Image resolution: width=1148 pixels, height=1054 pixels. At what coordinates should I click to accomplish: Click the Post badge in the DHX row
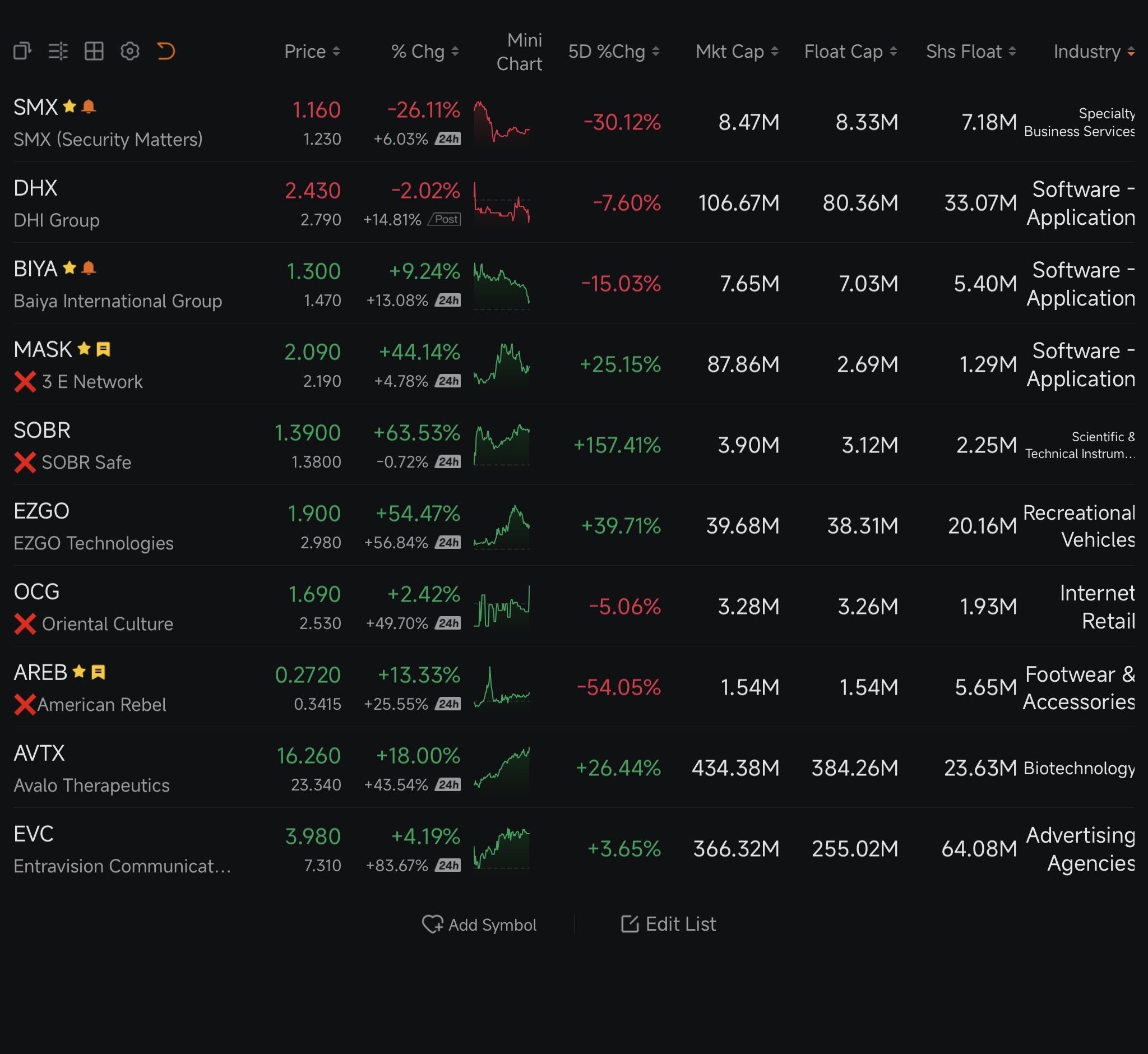point(446,219)
